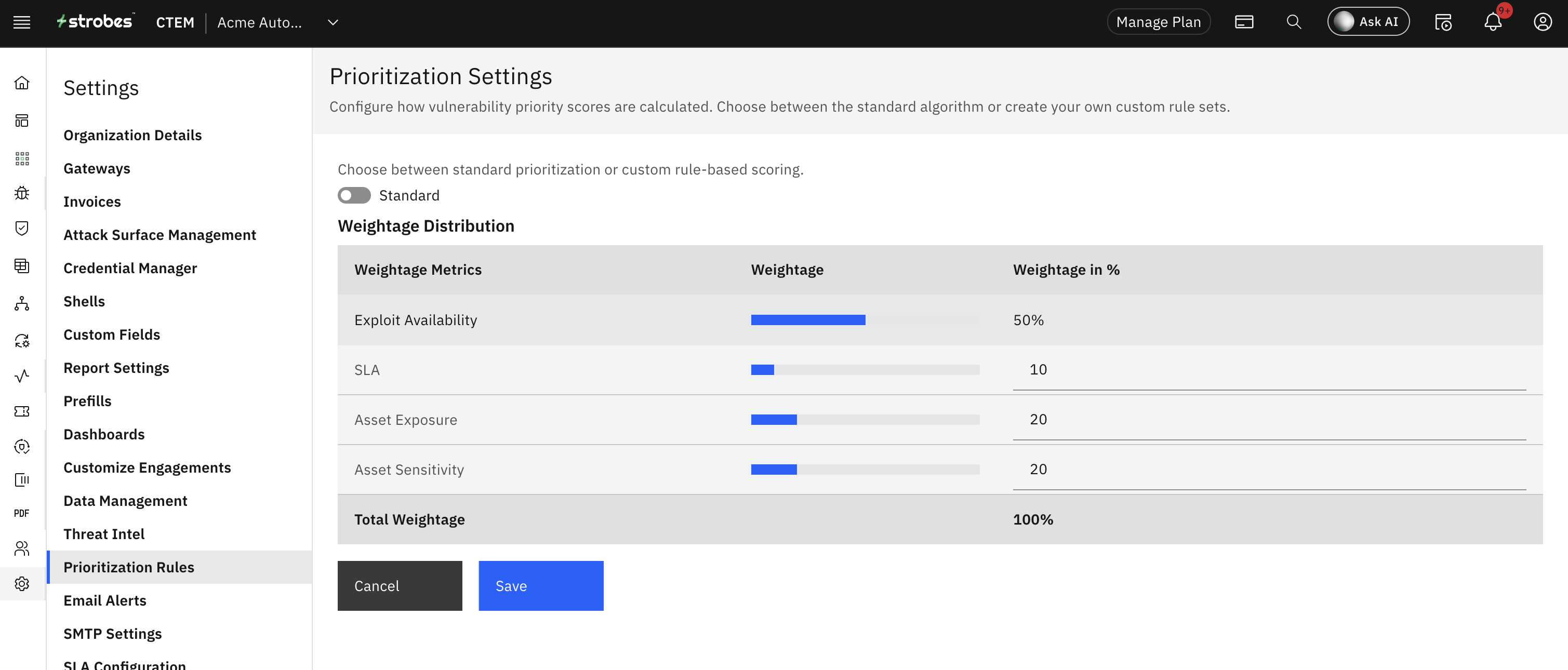
Task: Open the bug vulnerabilities icon
Action: click(x=22, y=193)
